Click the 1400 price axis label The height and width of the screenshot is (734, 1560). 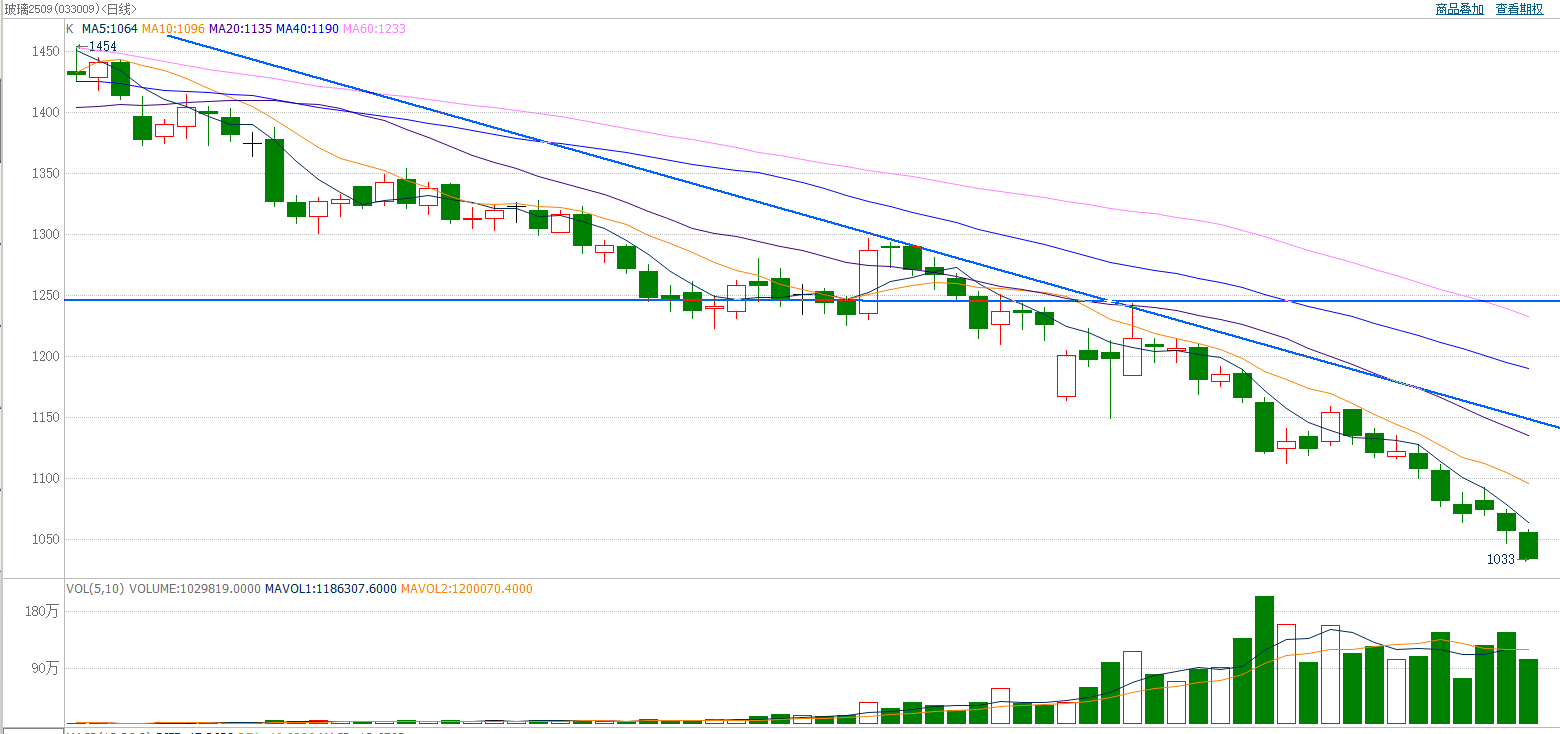click(x=46, y=112)
